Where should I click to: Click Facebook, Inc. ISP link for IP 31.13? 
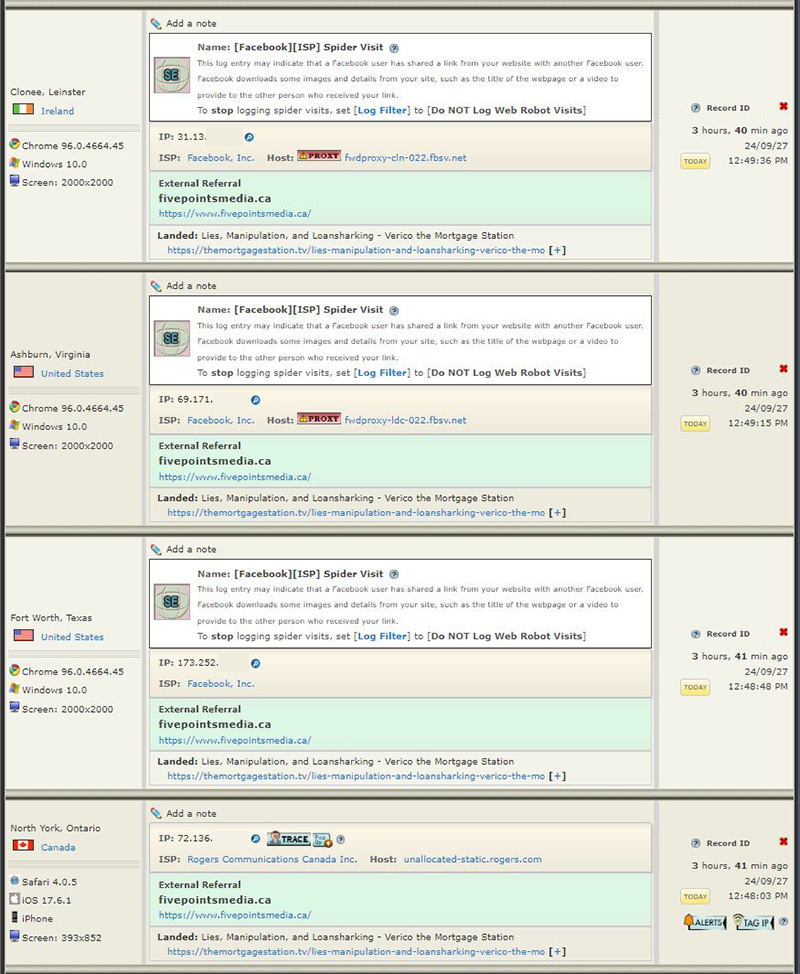click(x=221, y=158)
